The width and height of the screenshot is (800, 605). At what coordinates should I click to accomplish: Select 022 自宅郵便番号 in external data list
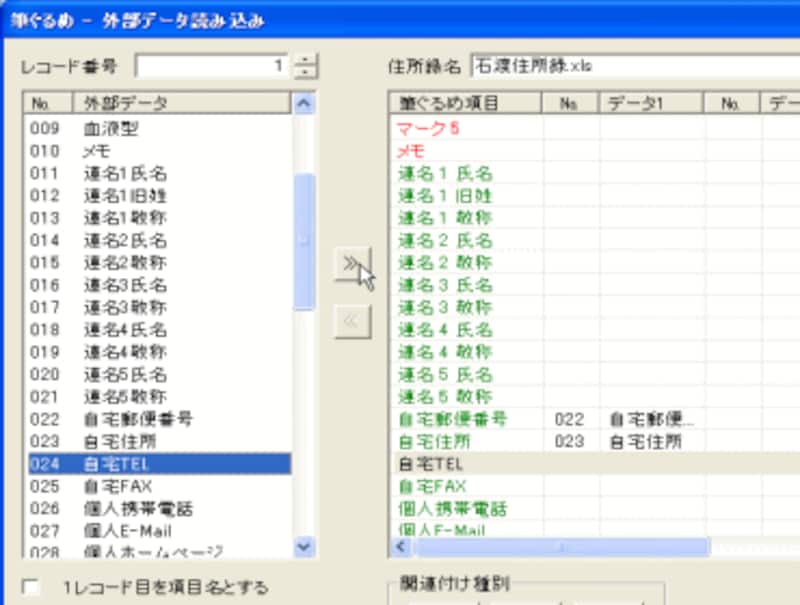[158, 419]
